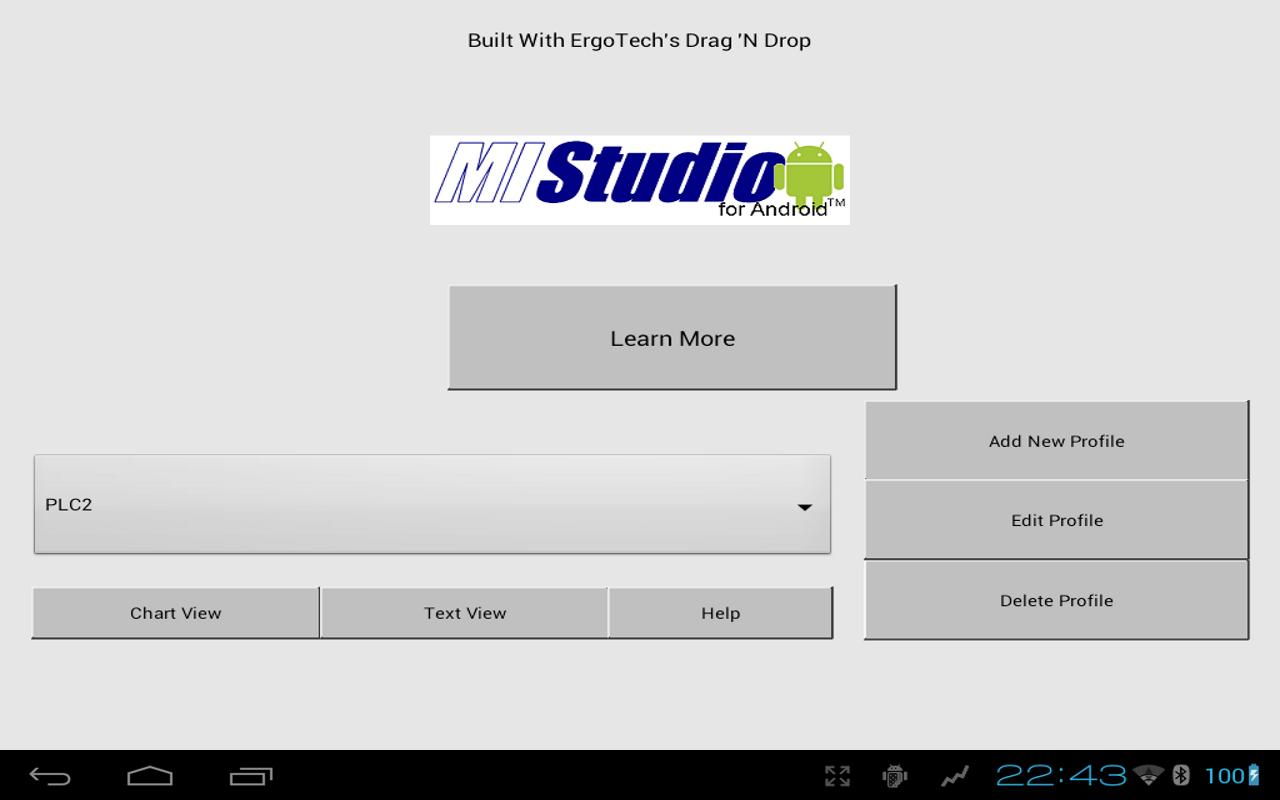
Task: Tap the fullscreen expand icon in status bar
Action: point(837,776)
